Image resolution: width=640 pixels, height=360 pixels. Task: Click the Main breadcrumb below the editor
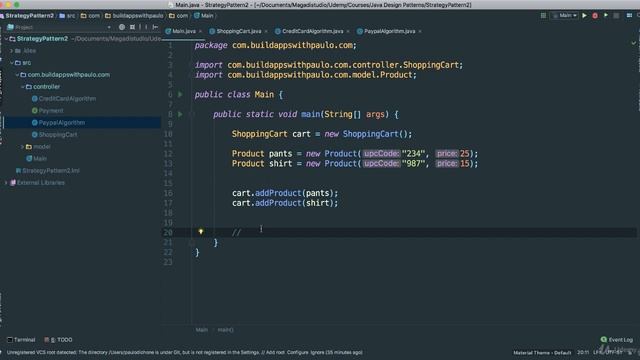201,330
